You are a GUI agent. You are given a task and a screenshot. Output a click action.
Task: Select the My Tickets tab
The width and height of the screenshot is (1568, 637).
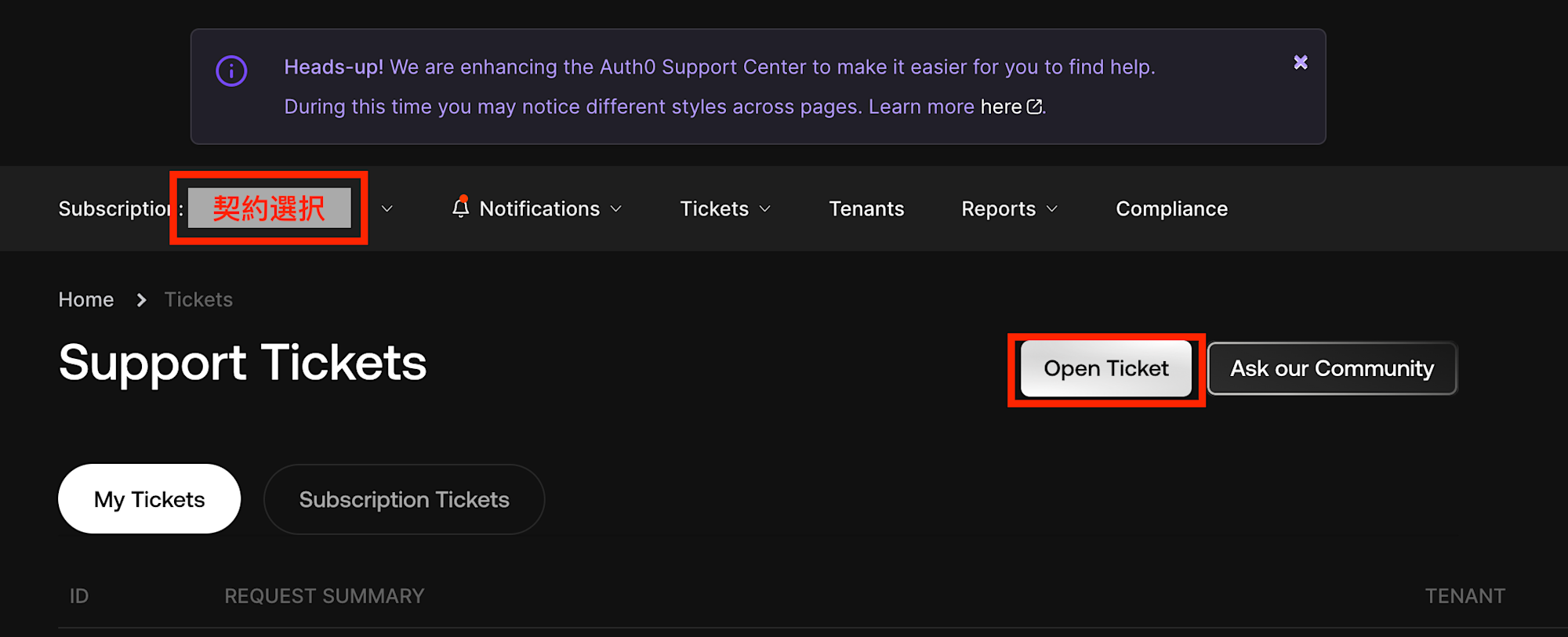(149, 499)
